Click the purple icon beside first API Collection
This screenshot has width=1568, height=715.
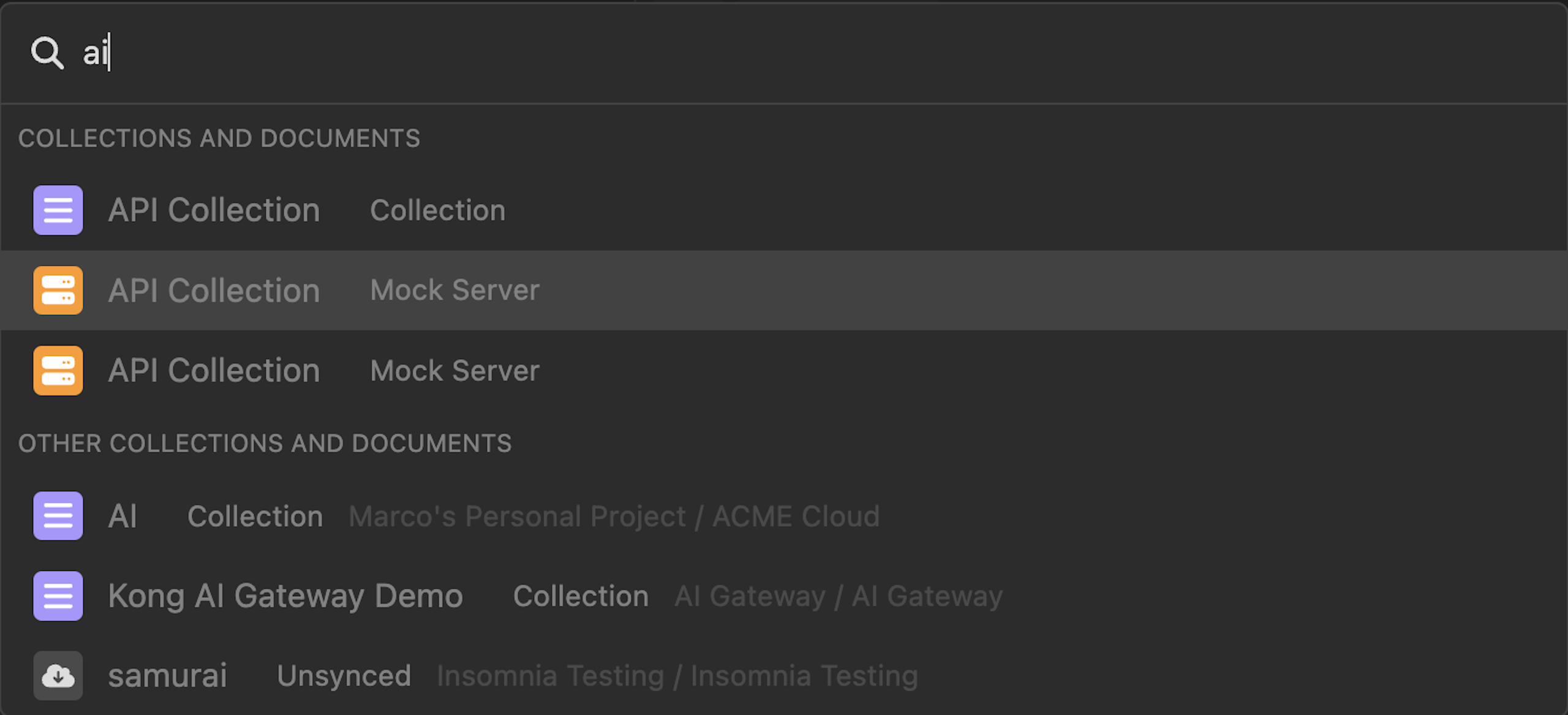[x=58, y=210]
